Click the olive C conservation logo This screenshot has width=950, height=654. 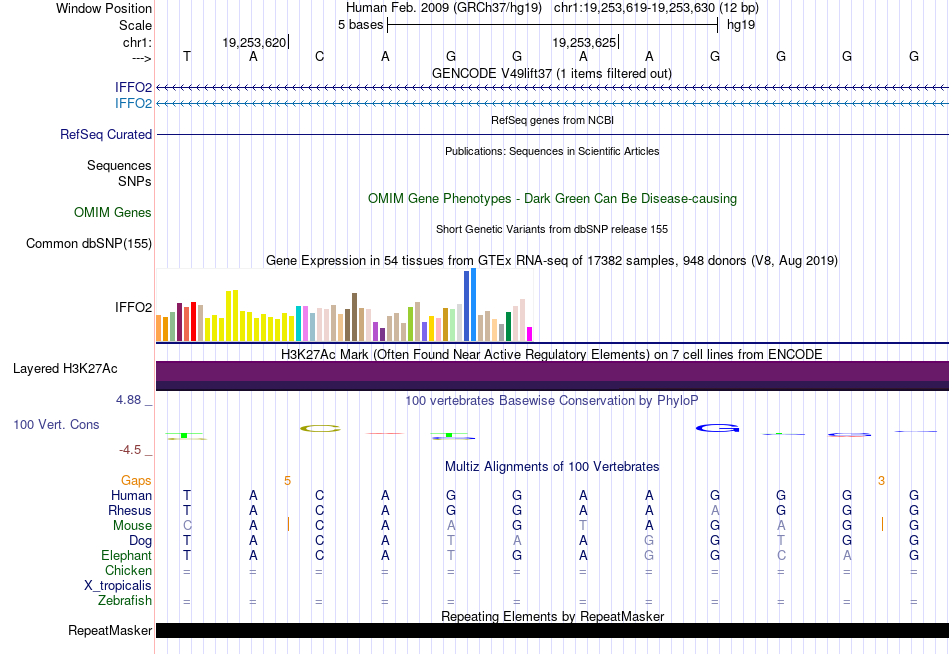(320, 429)
